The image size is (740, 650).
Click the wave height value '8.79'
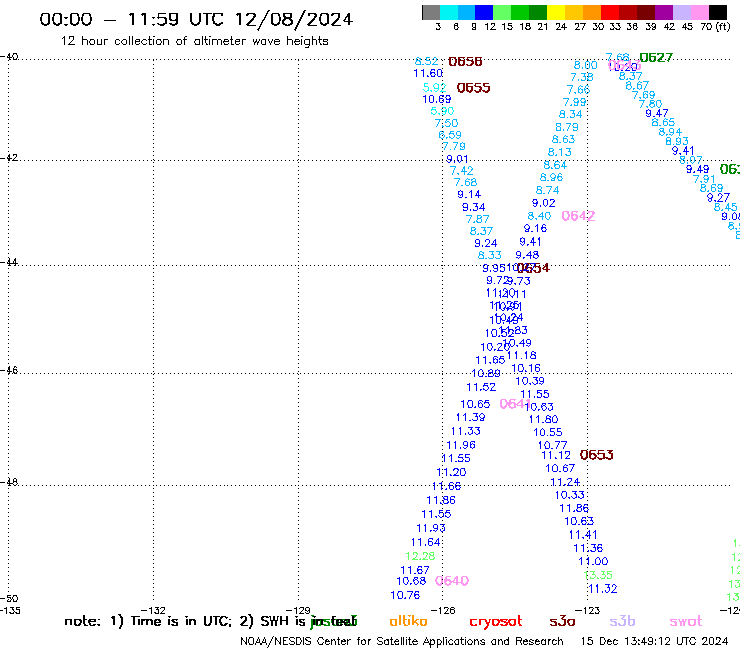point(566,127)
